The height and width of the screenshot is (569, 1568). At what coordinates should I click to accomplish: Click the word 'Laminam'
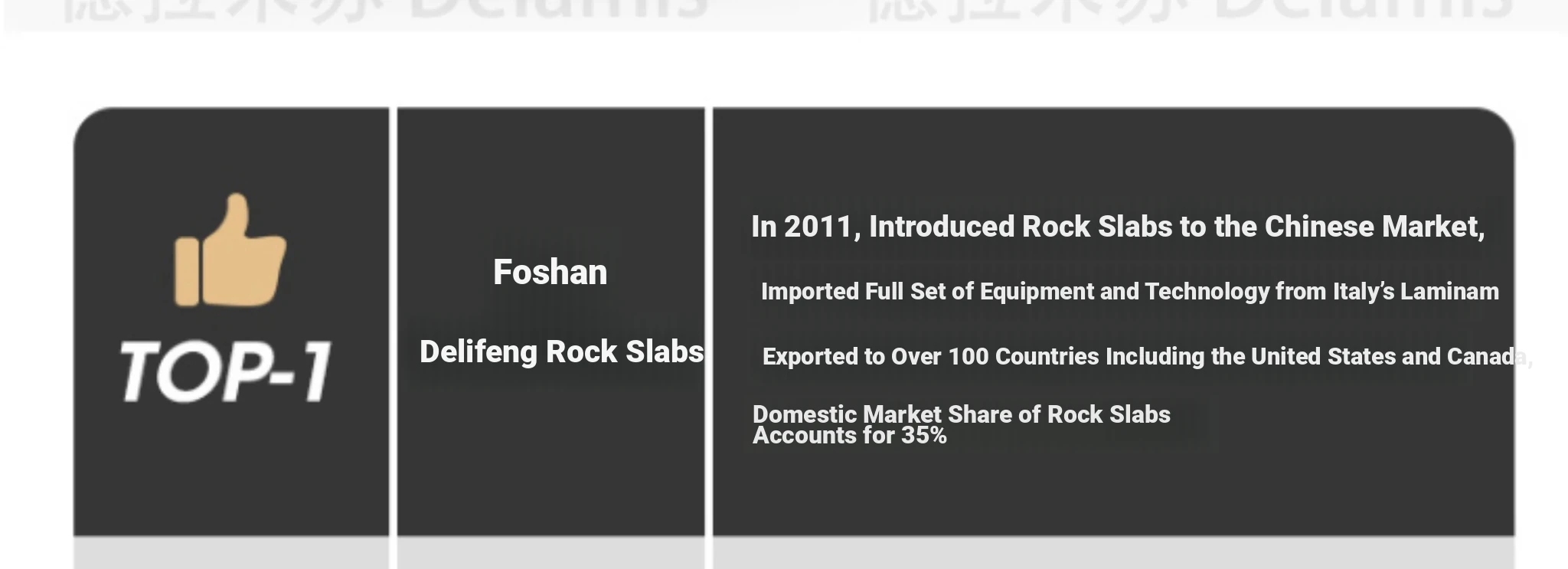pyautogui.click(x=1449, y=292)
